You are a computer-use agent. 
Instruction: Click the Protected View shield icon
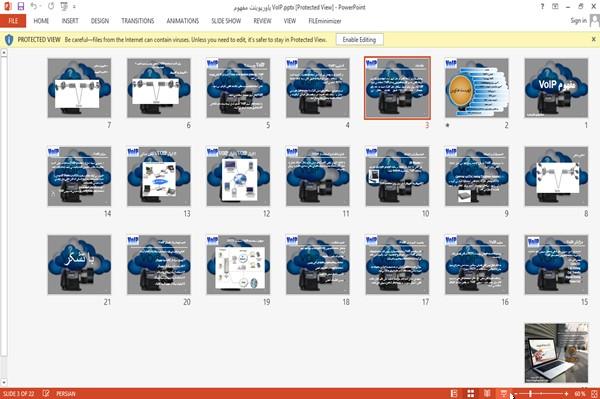click(x=9, y=39)
